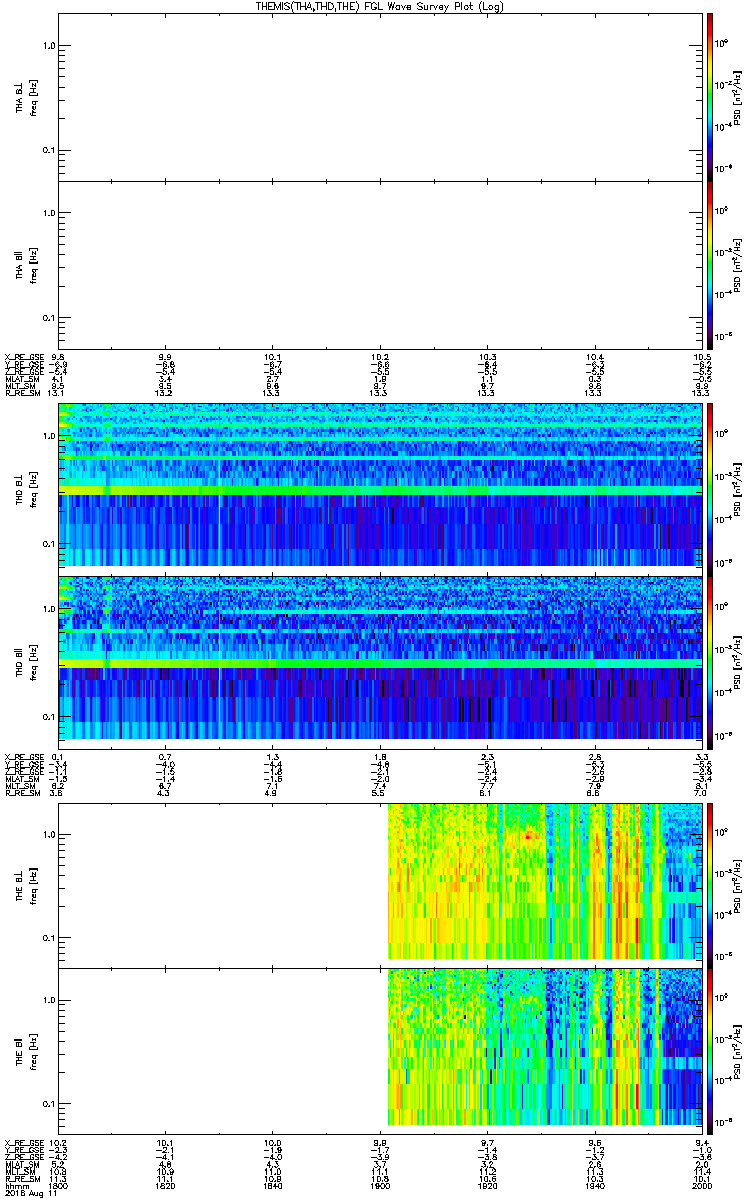Click the 0.1 frequency tick of the THD B-parallel panel

(48, 717)
